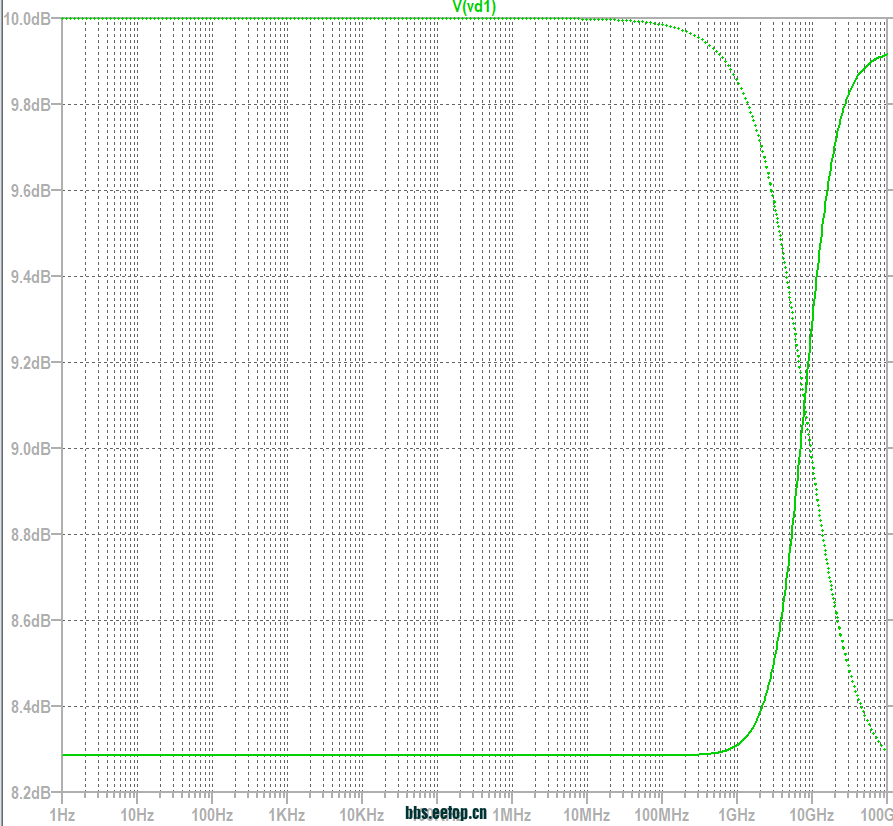Image resolution: width=893 pixels, height=826 pixels.
Task: Click the 1KHz frequency axis label
Action: point(286,814)
